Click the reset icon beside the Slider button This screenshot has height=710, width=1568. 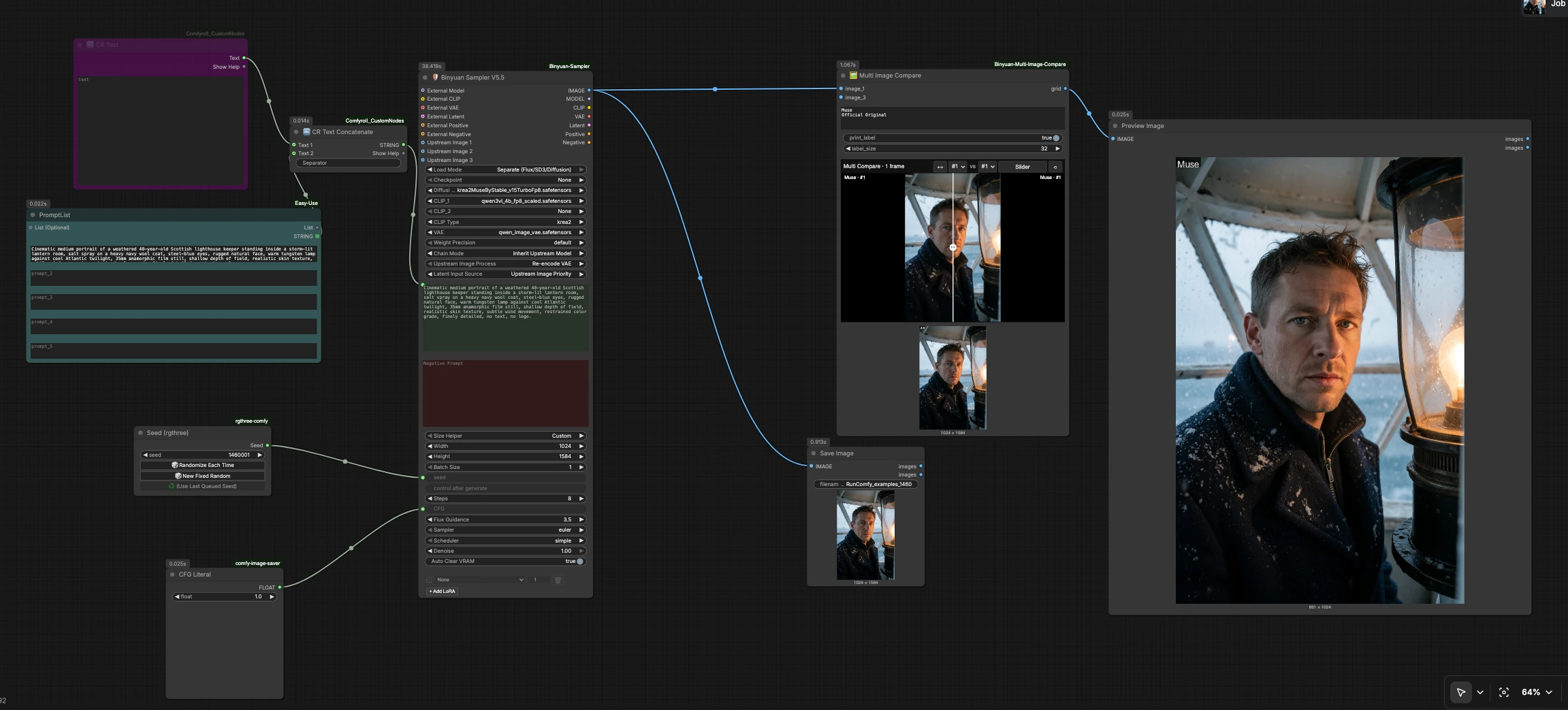coord(1055,167)
